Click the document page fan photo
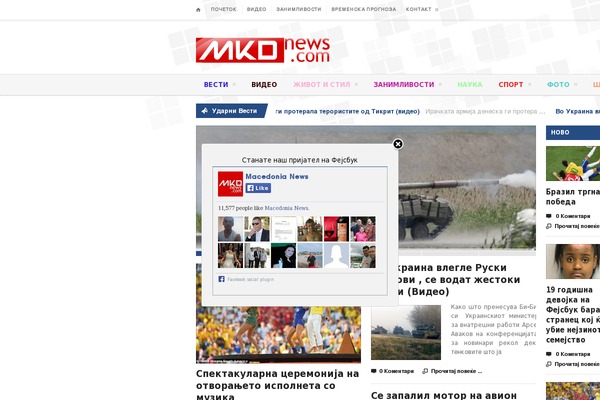600x400 pixels. click(x=284, y=229)
